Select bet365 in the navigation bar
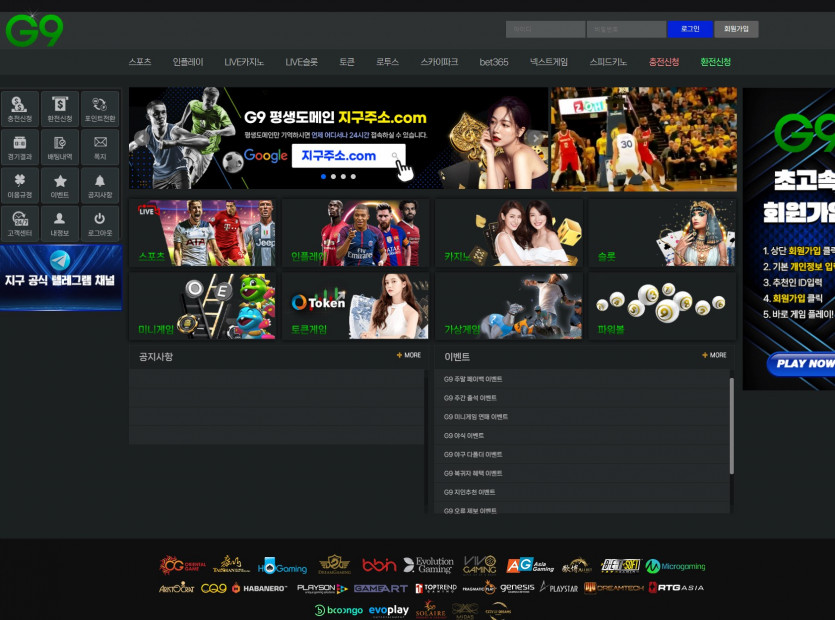 (494, 62)
